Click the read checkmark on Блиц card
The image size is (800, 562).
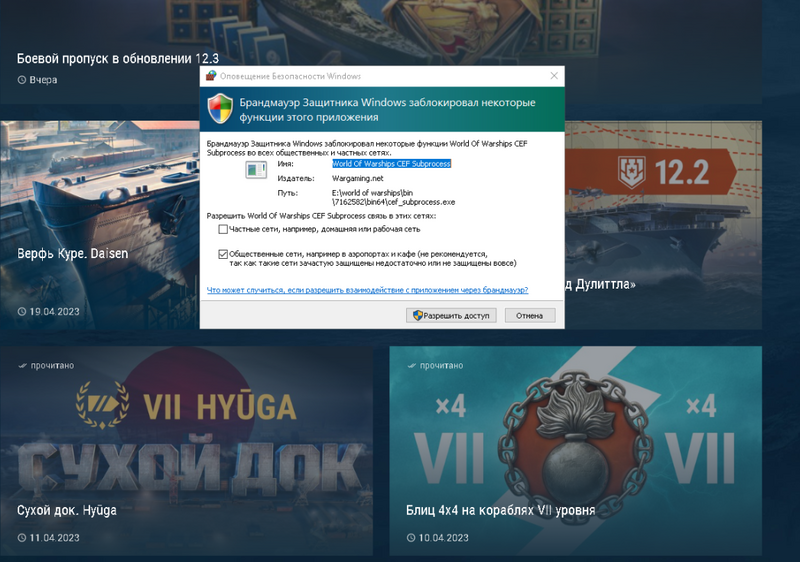point(411,366)
